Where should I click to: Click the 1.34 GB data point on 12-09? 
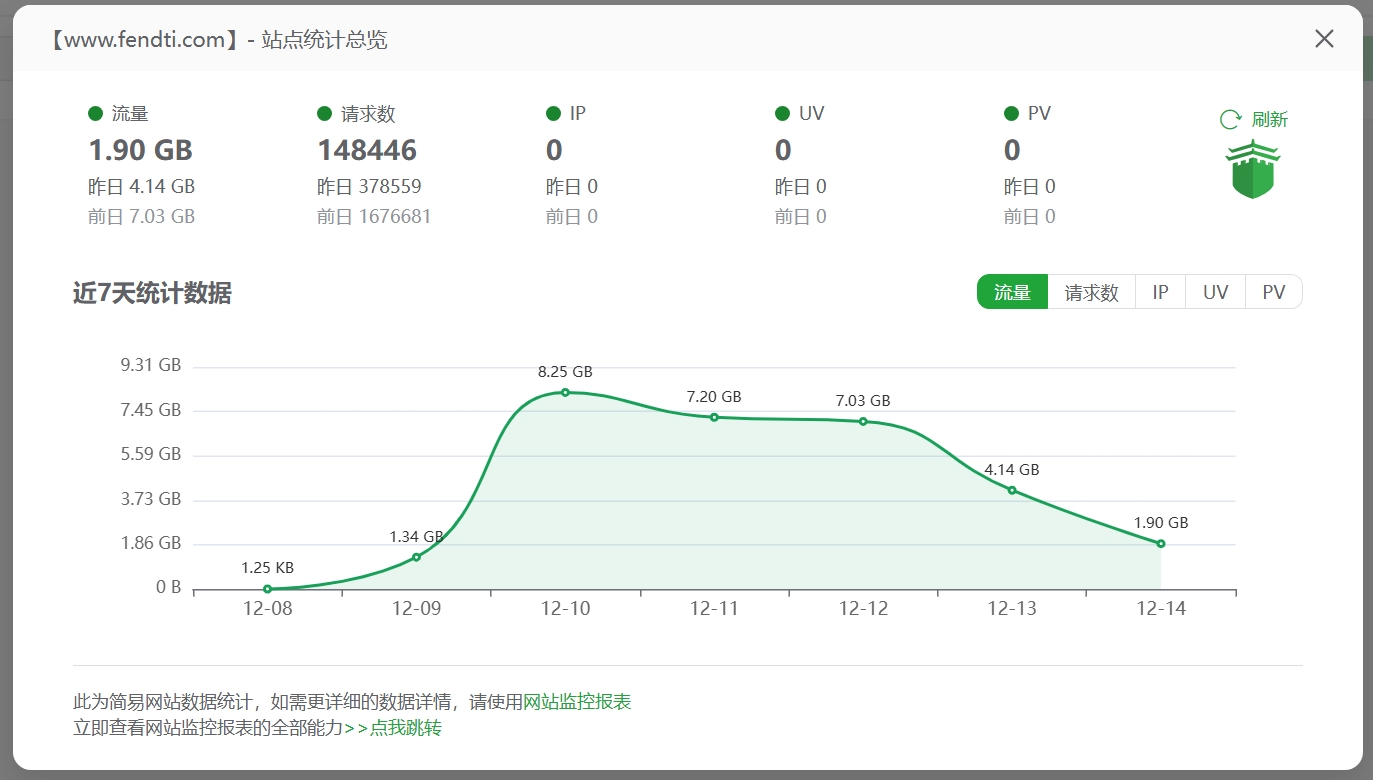(x=416, y=557)
